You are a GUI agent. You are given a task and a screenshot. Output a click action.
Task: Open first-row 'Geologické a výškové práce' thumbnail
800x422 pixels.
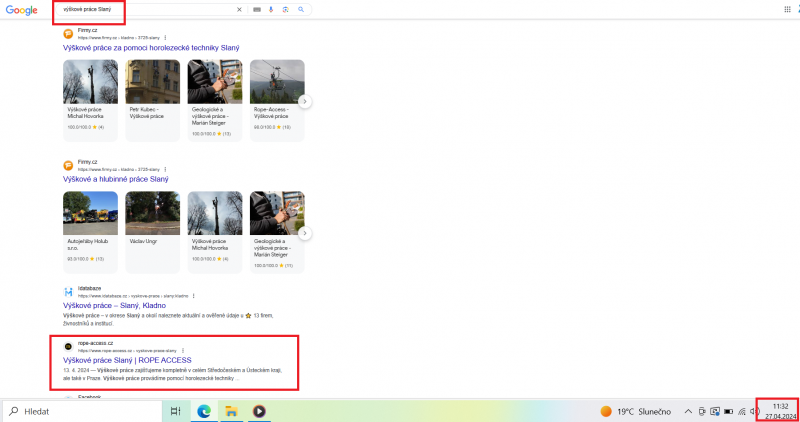(x=215, y=82)
